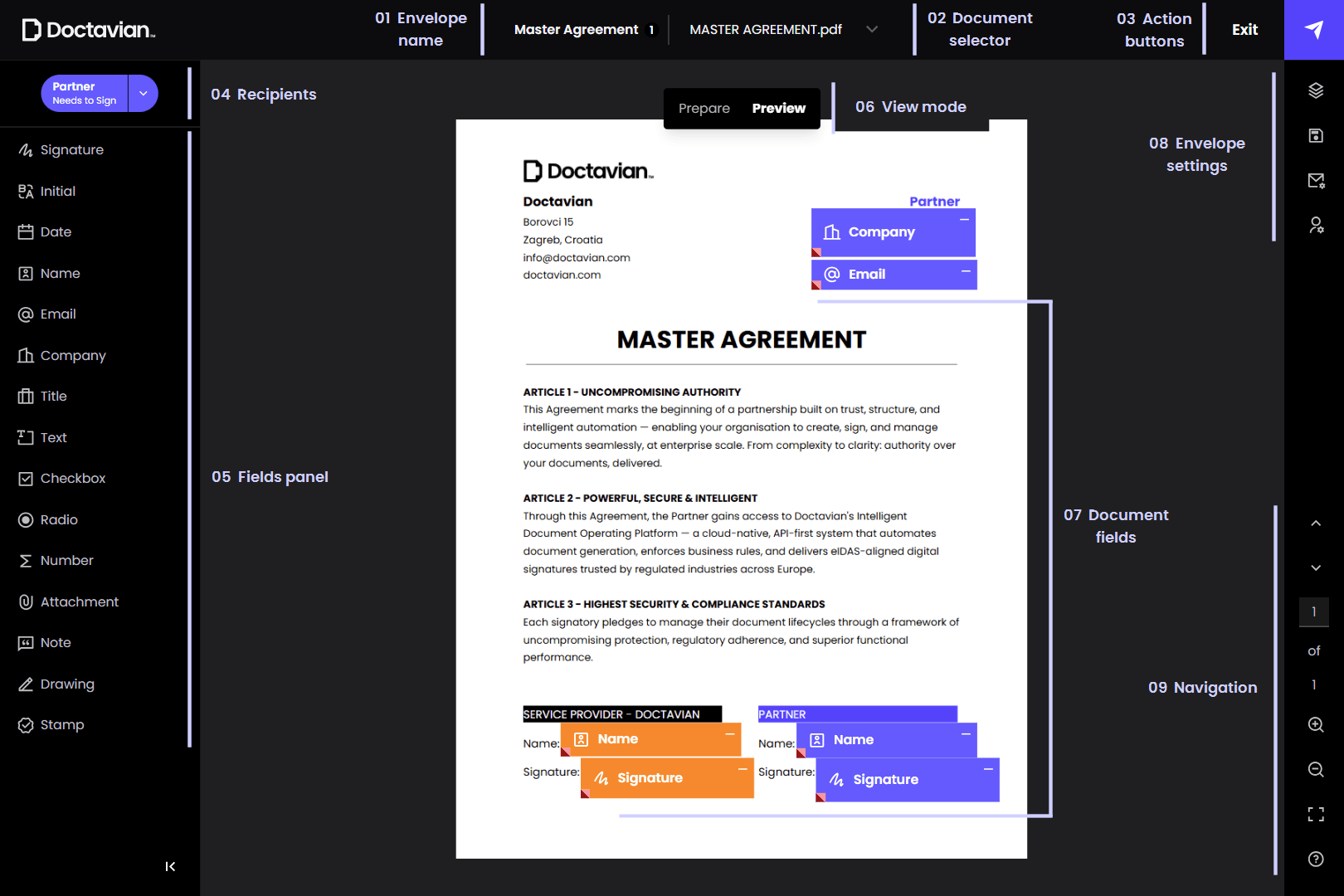
Task: Click the Master Agreement envelope name
Action: tap(577, 29)
